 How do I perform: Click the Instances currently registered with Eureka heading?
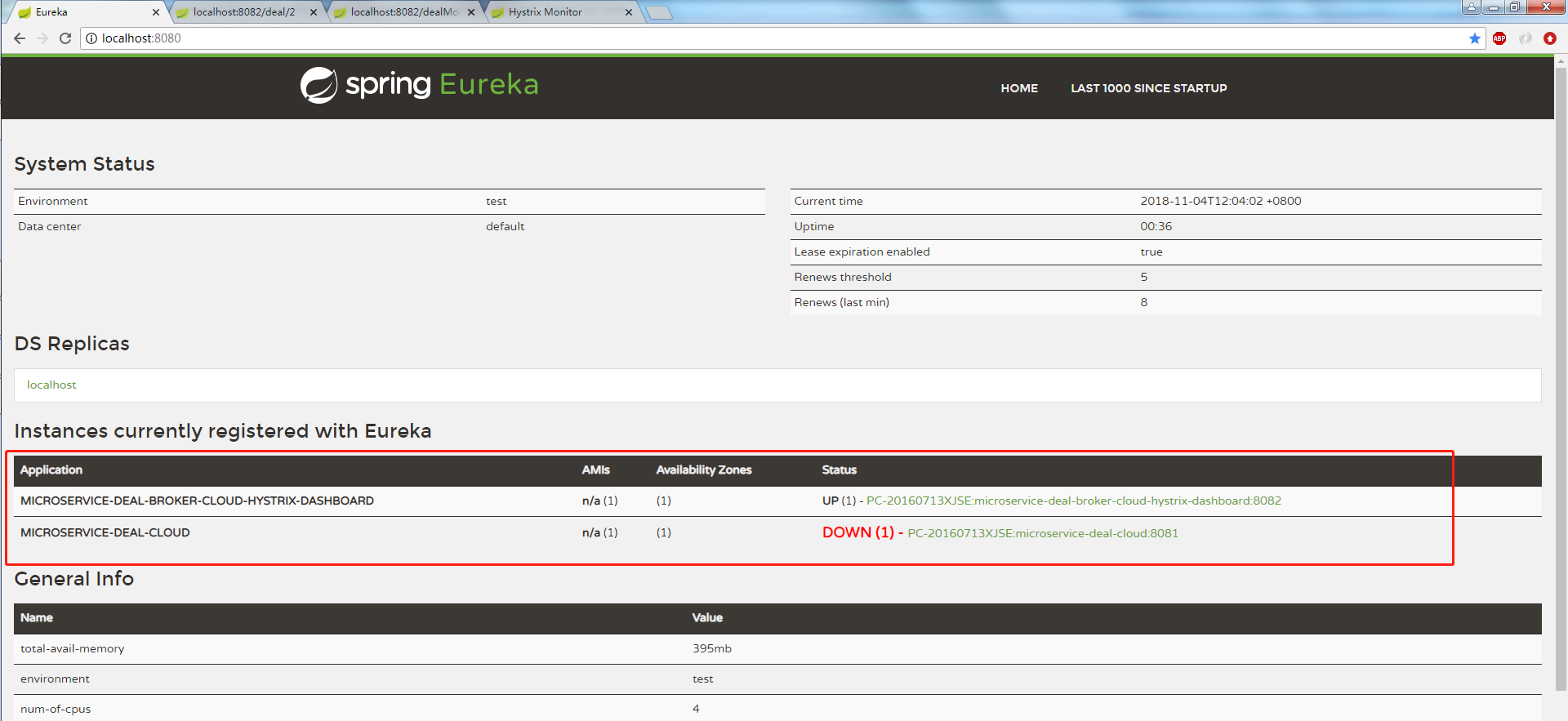[x=223, y=431]
